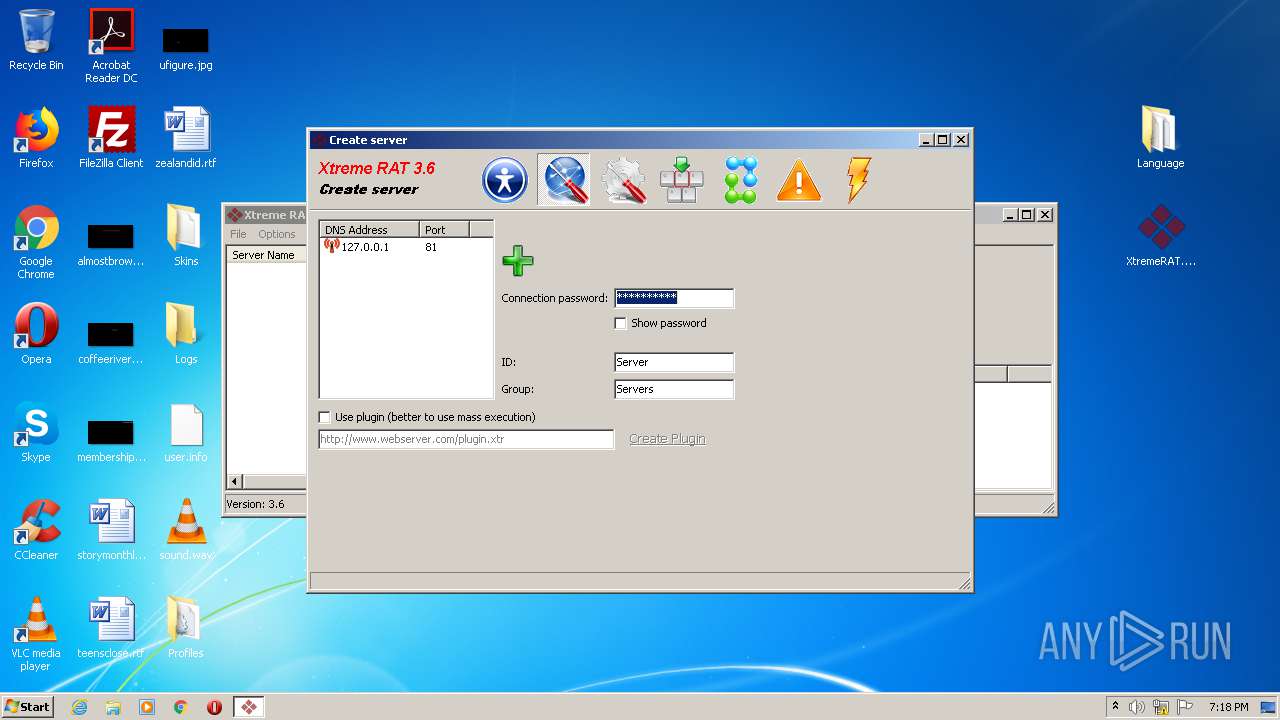Open VLC media player desktop shortcut
The image size is (1280, 720).
pos(36,634)
